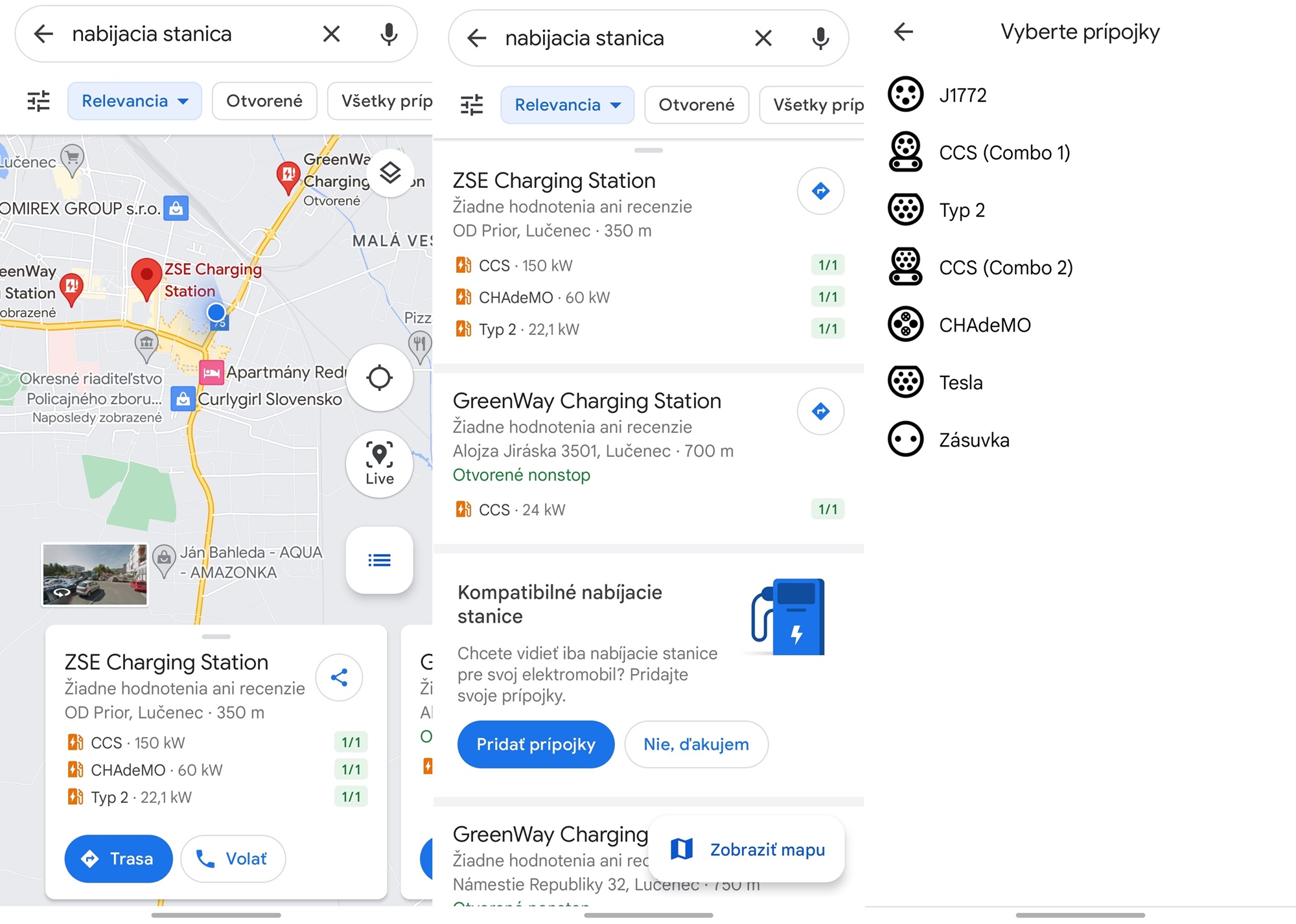Open filter sliders icon on left screen
Screen dimensions: 1296x924
[38, 101]
